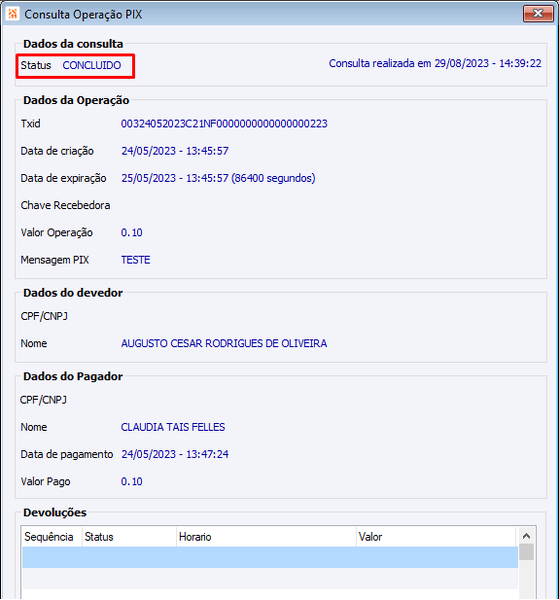
Task: Click the Valor Pago label
Action: (x=46, y=481)
